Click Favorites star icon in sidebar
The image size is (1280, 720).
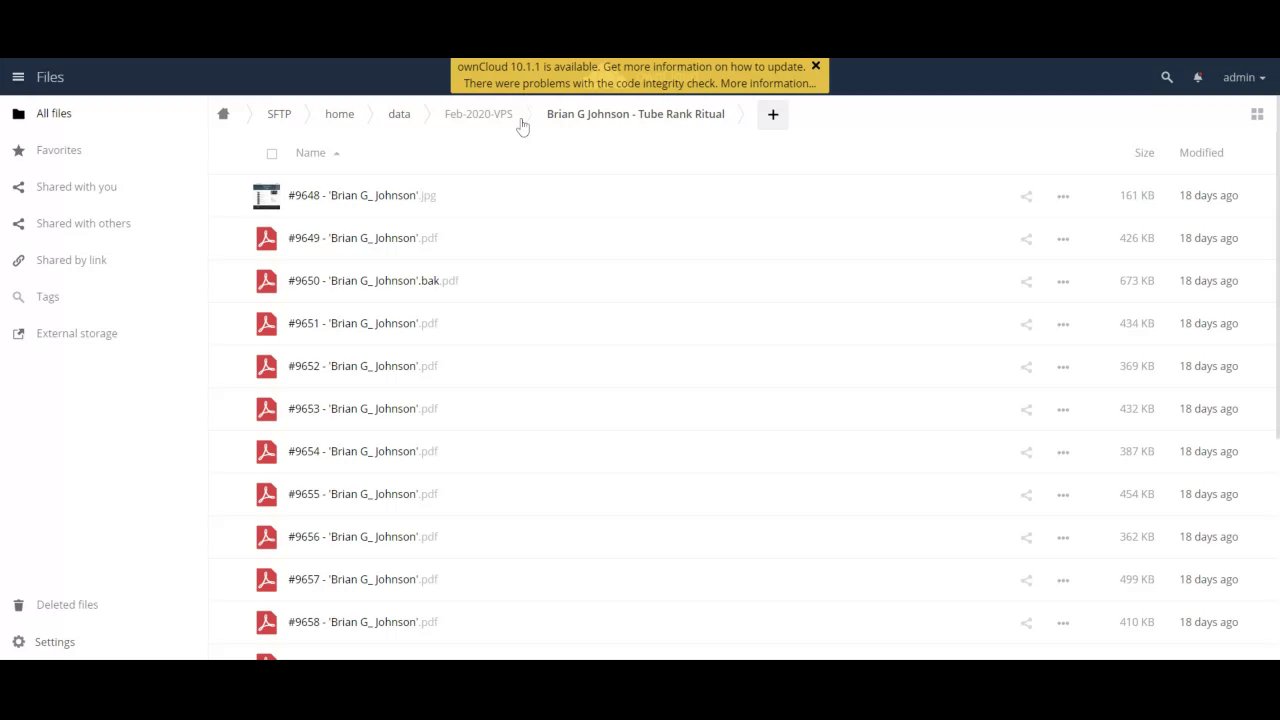point(18,150)
